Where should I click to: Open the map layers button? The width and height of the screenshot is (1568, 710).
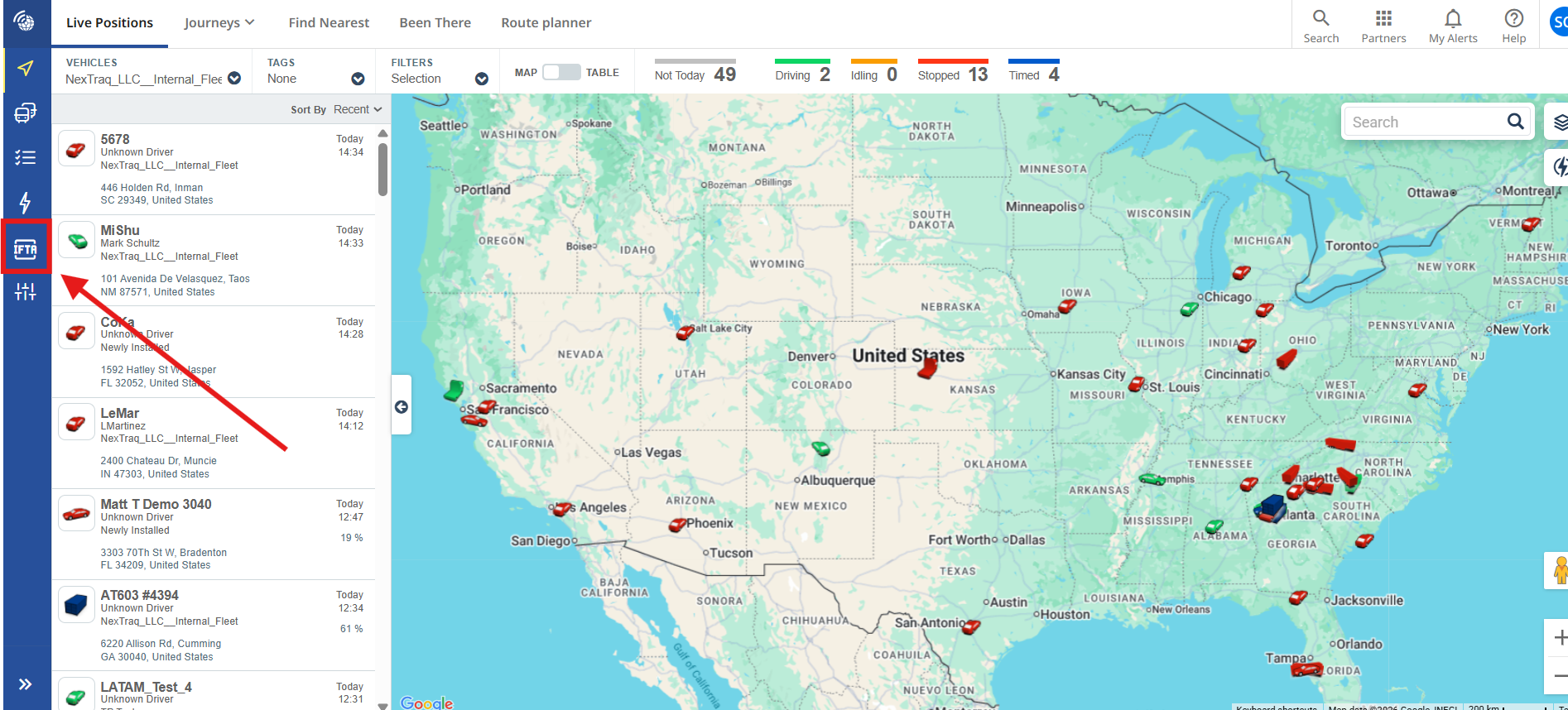pyautogui.click(x=1559, y=122)
